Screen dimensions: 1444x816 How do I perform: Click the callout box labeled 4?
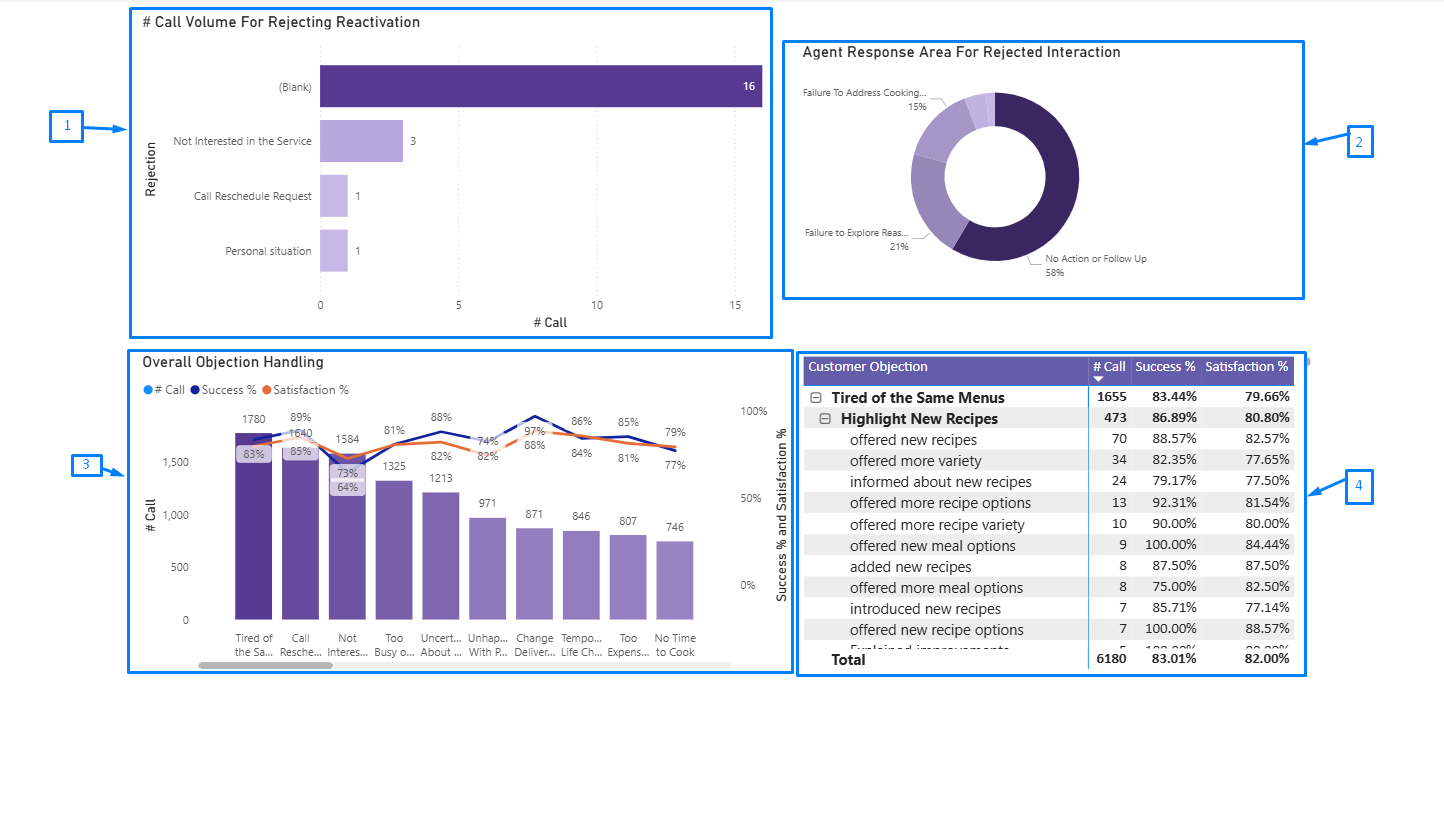point(1359,487)
